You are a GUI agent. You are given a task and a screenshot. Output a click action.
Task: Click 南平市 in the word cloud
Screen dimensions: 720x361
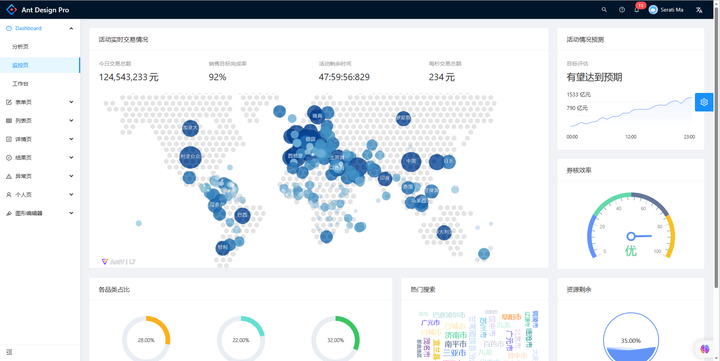click(455, 344)
